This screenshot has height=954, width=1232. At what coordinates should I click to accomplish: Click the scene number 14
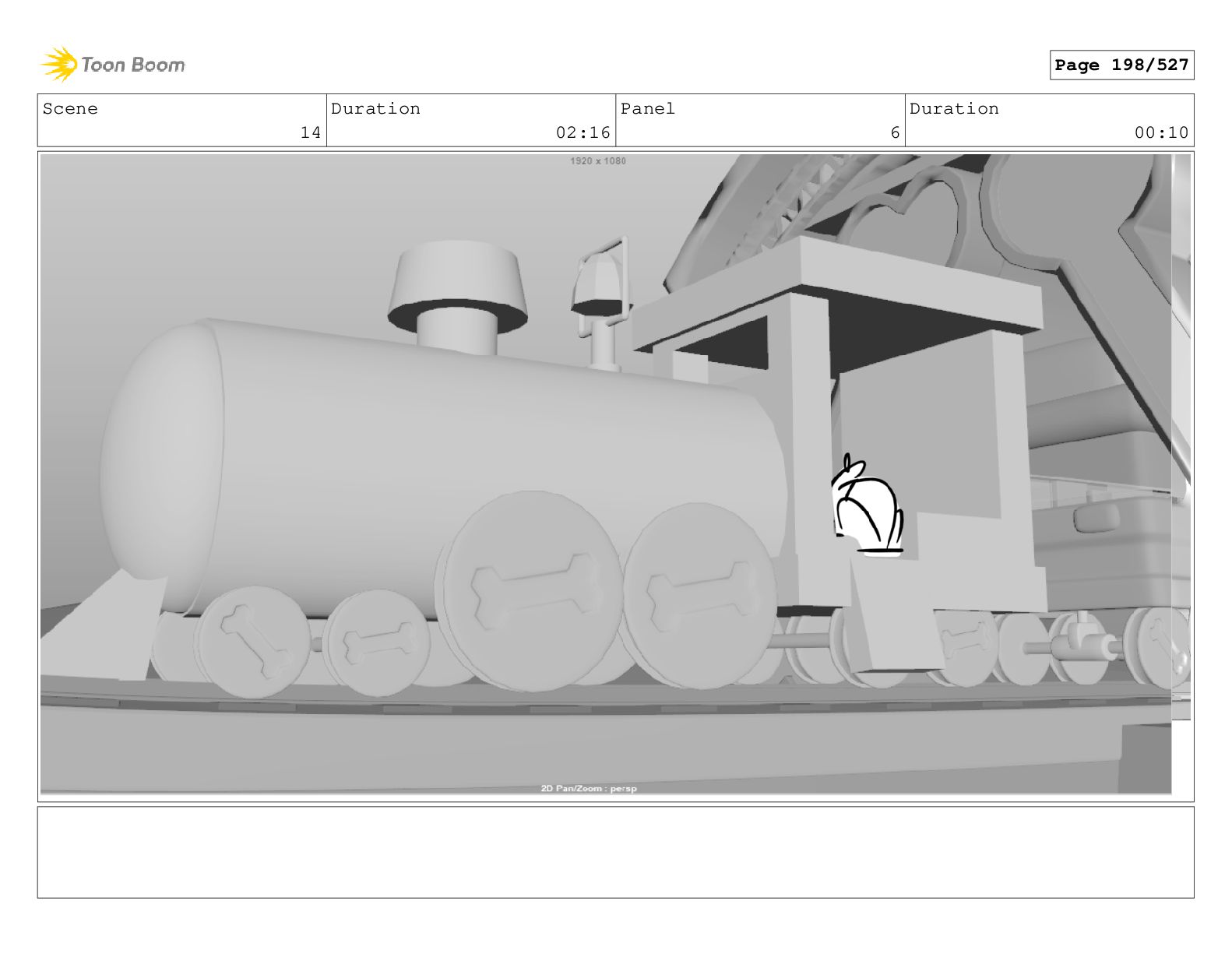(x=310, y=133)
